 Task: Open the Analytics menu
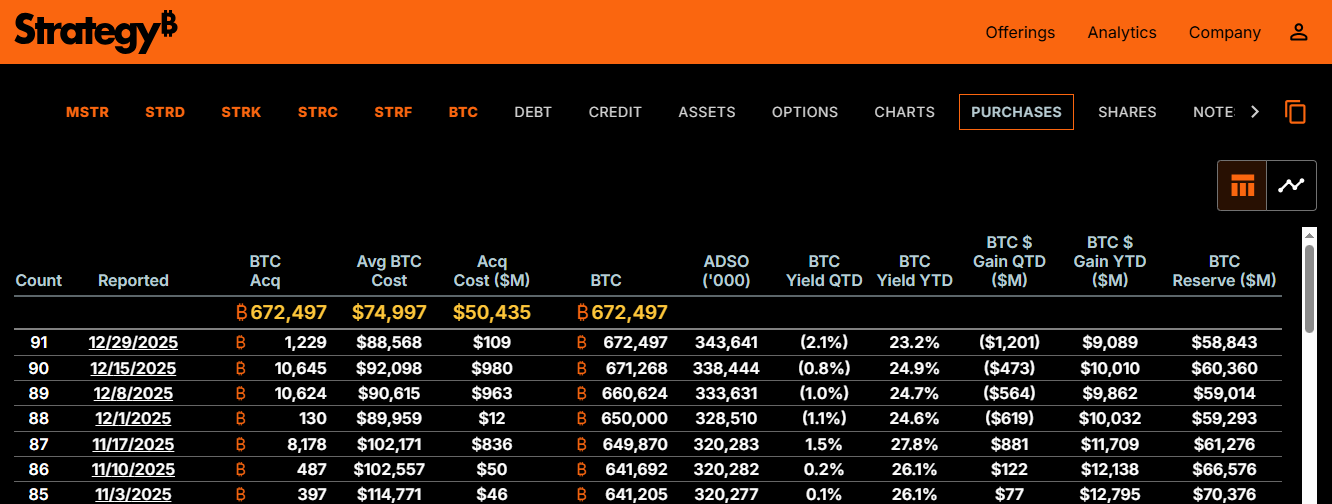[1122, 32]
